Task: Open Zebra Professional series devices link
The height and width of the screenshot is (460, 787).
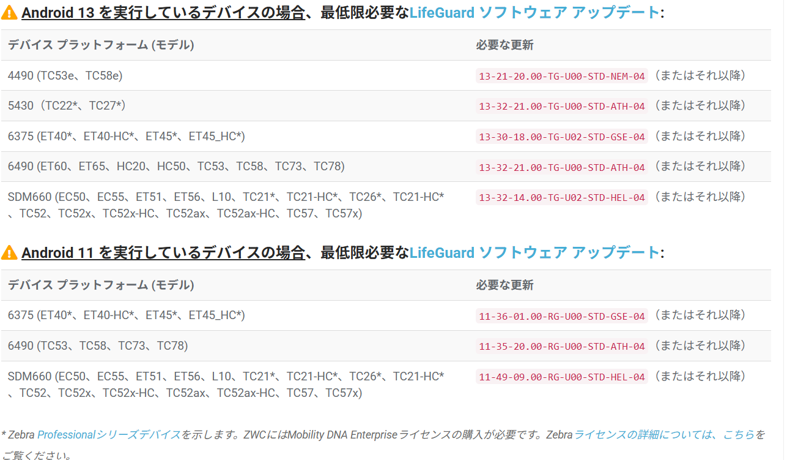Action: point(109,434)
